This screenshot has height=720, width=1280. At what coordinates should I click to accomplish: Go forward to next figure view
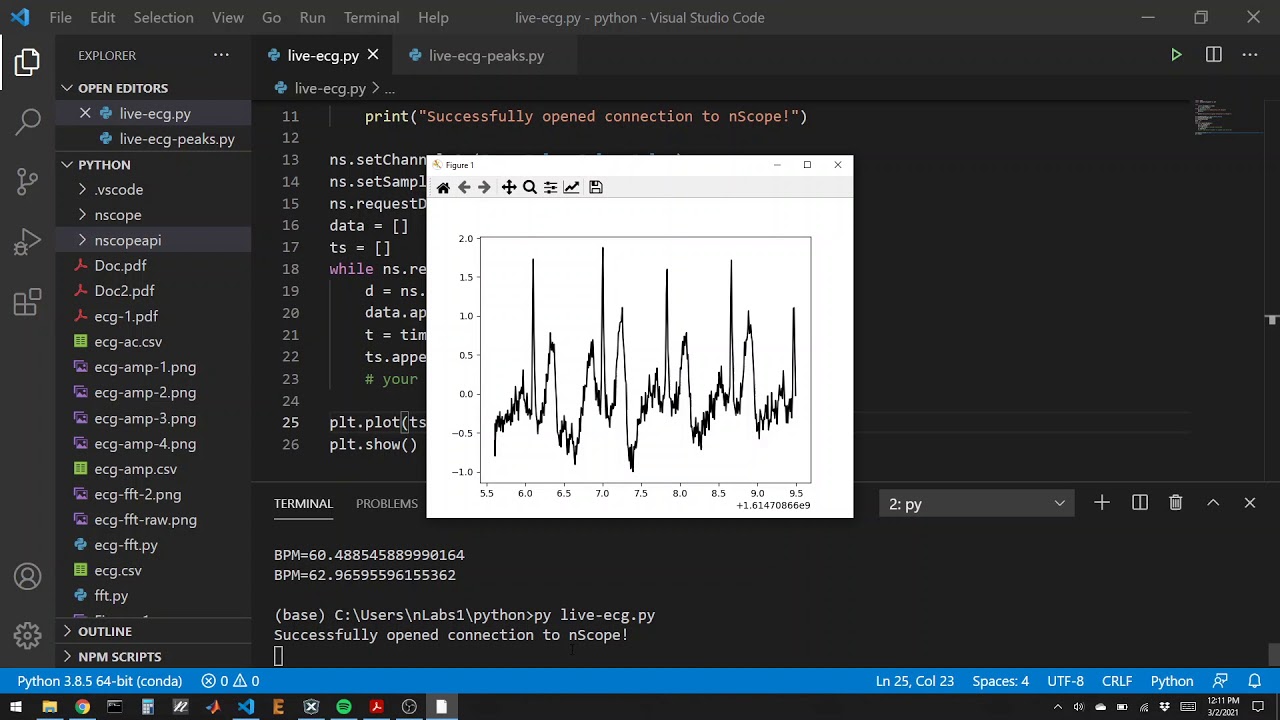pyautogui.click(x=484, y=187)
